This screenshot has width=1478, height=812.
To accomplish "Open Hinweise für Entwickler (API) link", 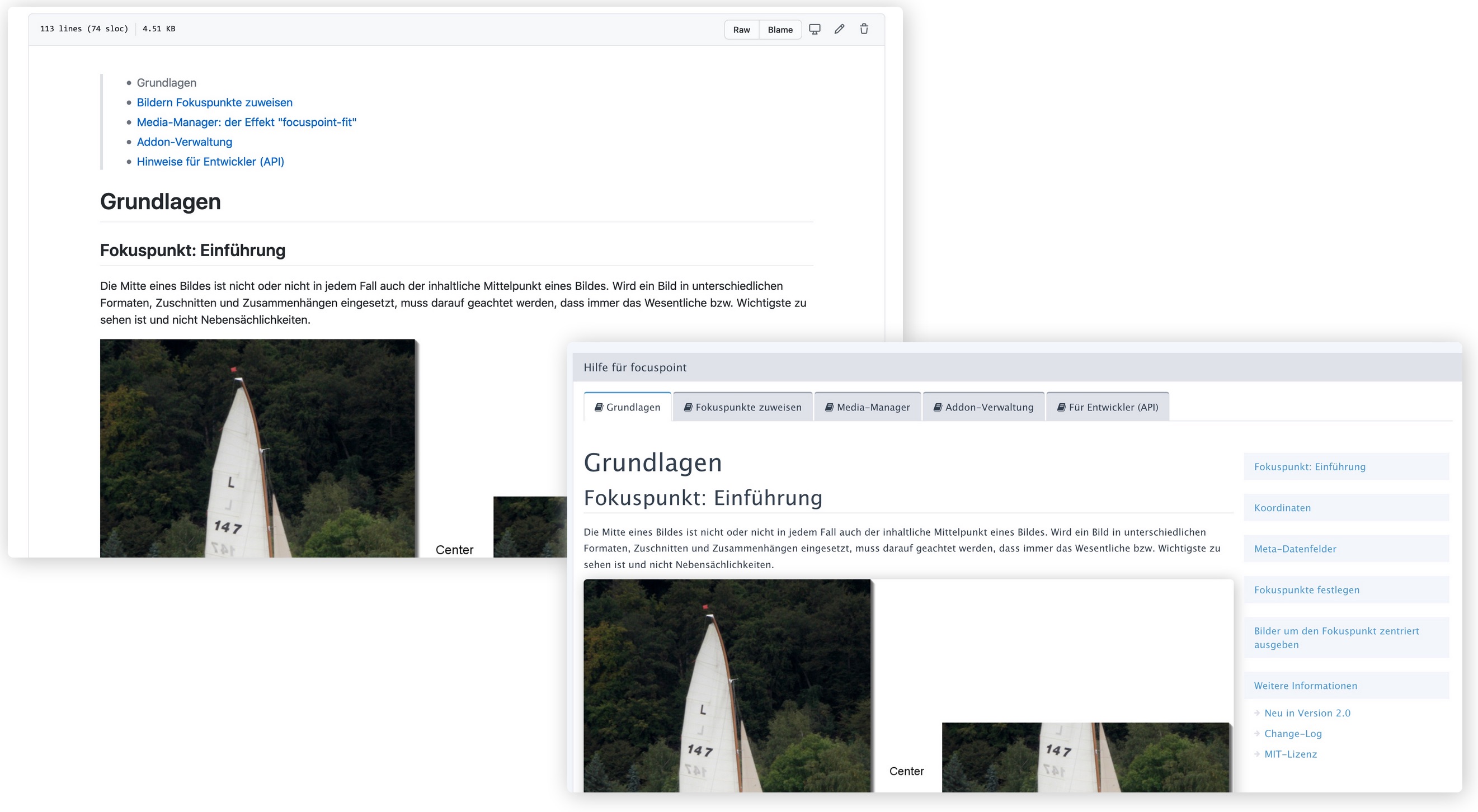I will (x=210, y=162).
